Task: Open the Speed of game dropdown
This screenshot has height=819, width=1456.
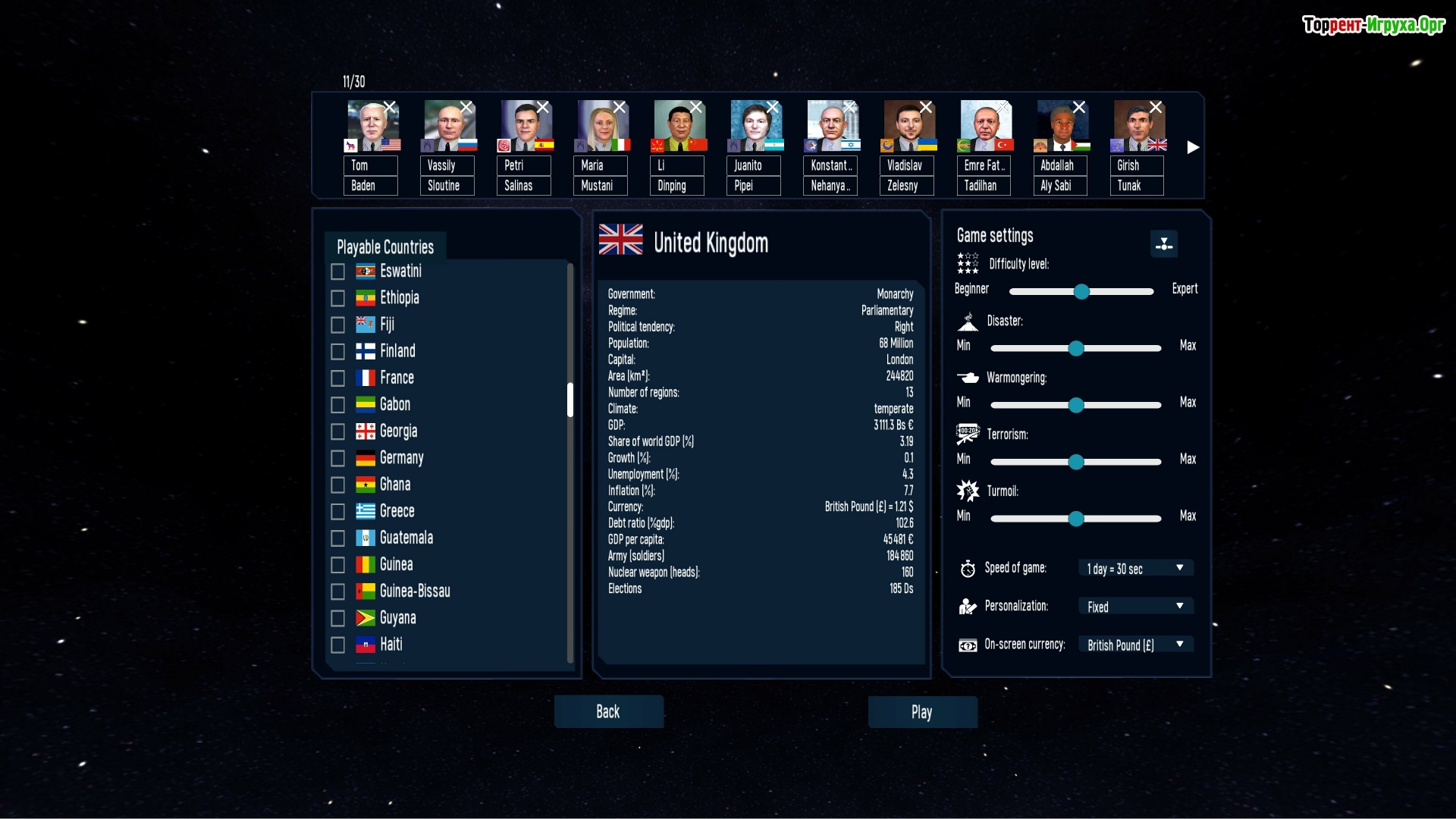Action: click(x=1135, y=569)
